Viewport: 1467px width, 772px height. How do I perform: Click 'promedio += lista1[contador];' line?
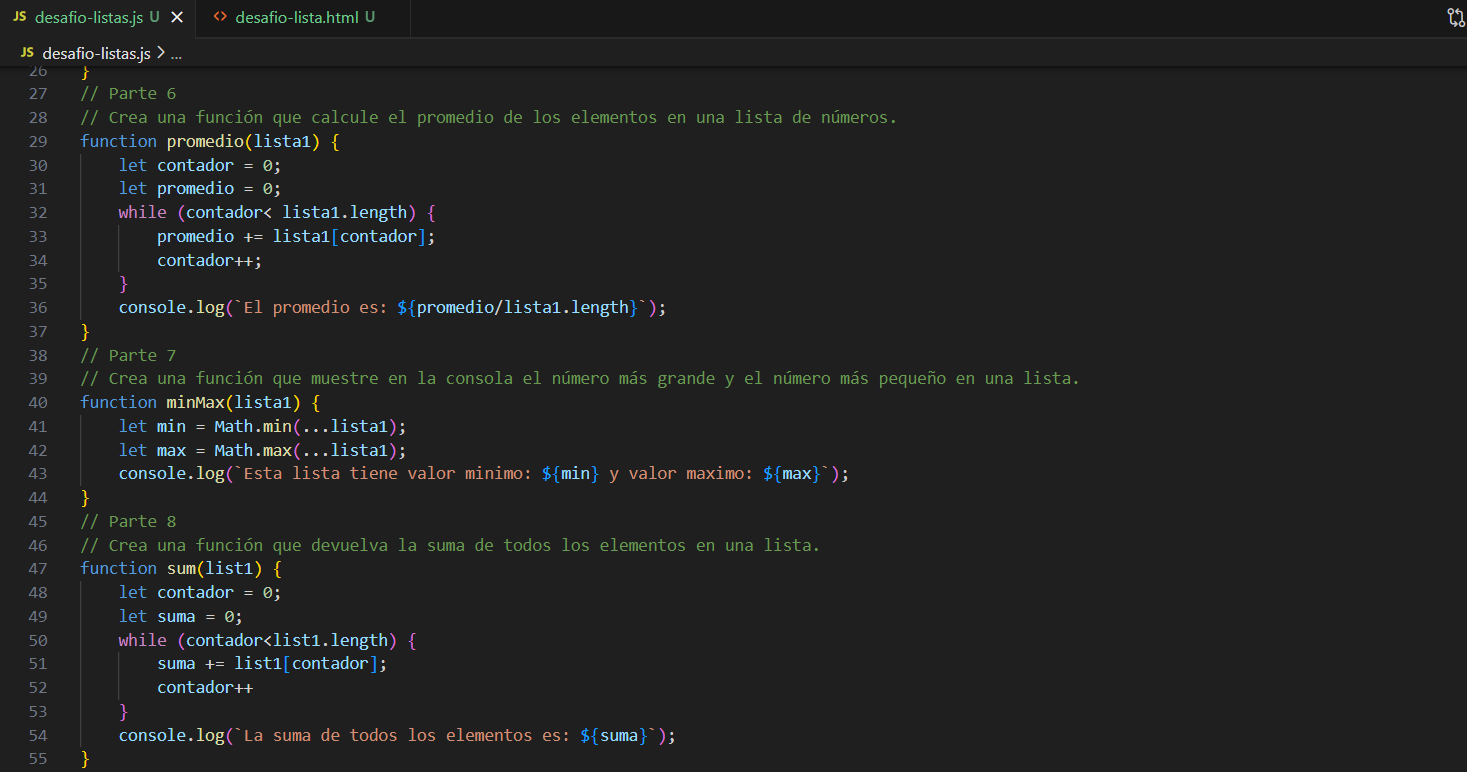point(297,236)
